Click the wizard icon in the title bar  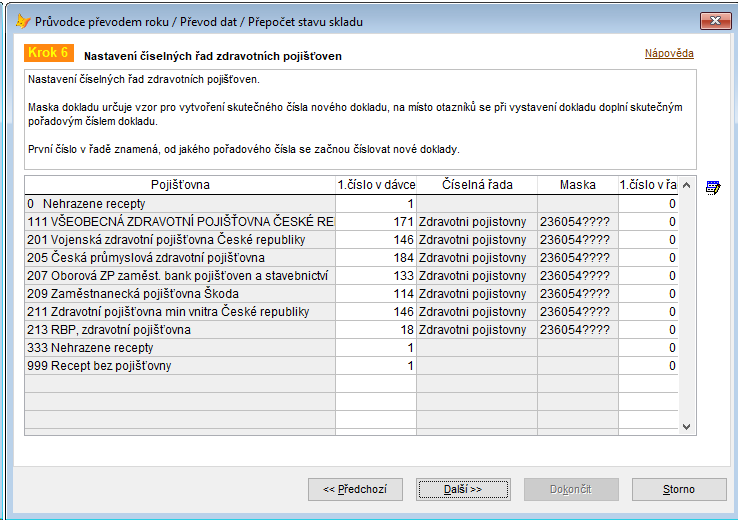pos(22,21)
